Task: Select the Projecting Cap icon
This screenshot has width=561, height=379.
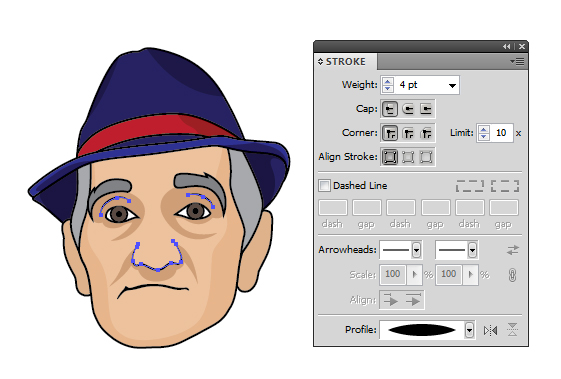Action: click(x=426, y=109)
